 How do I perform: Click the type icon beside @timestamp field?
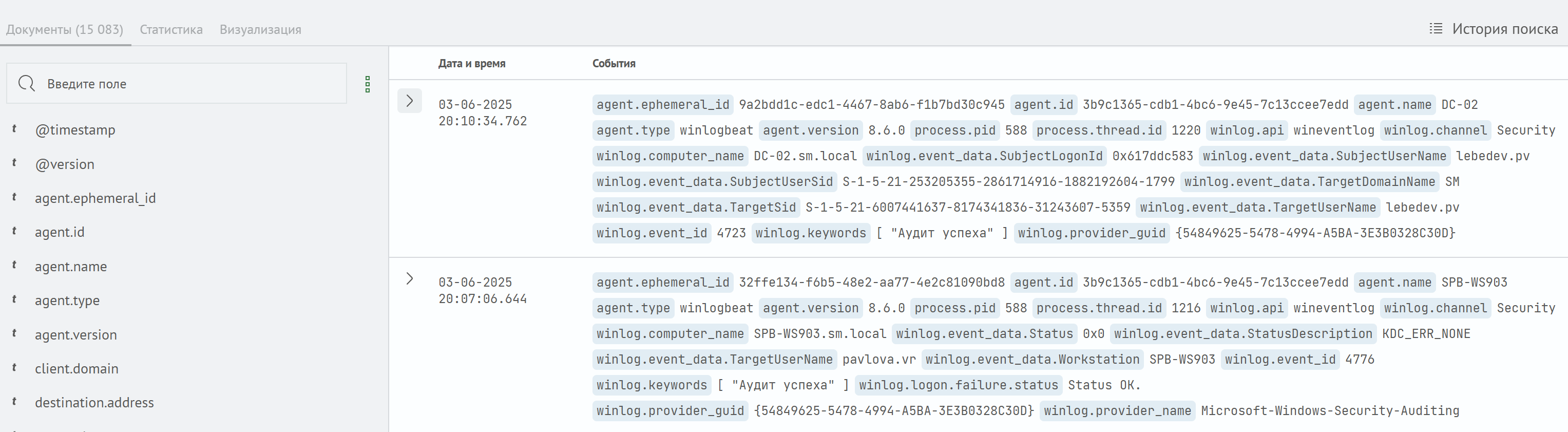[14, 129]
